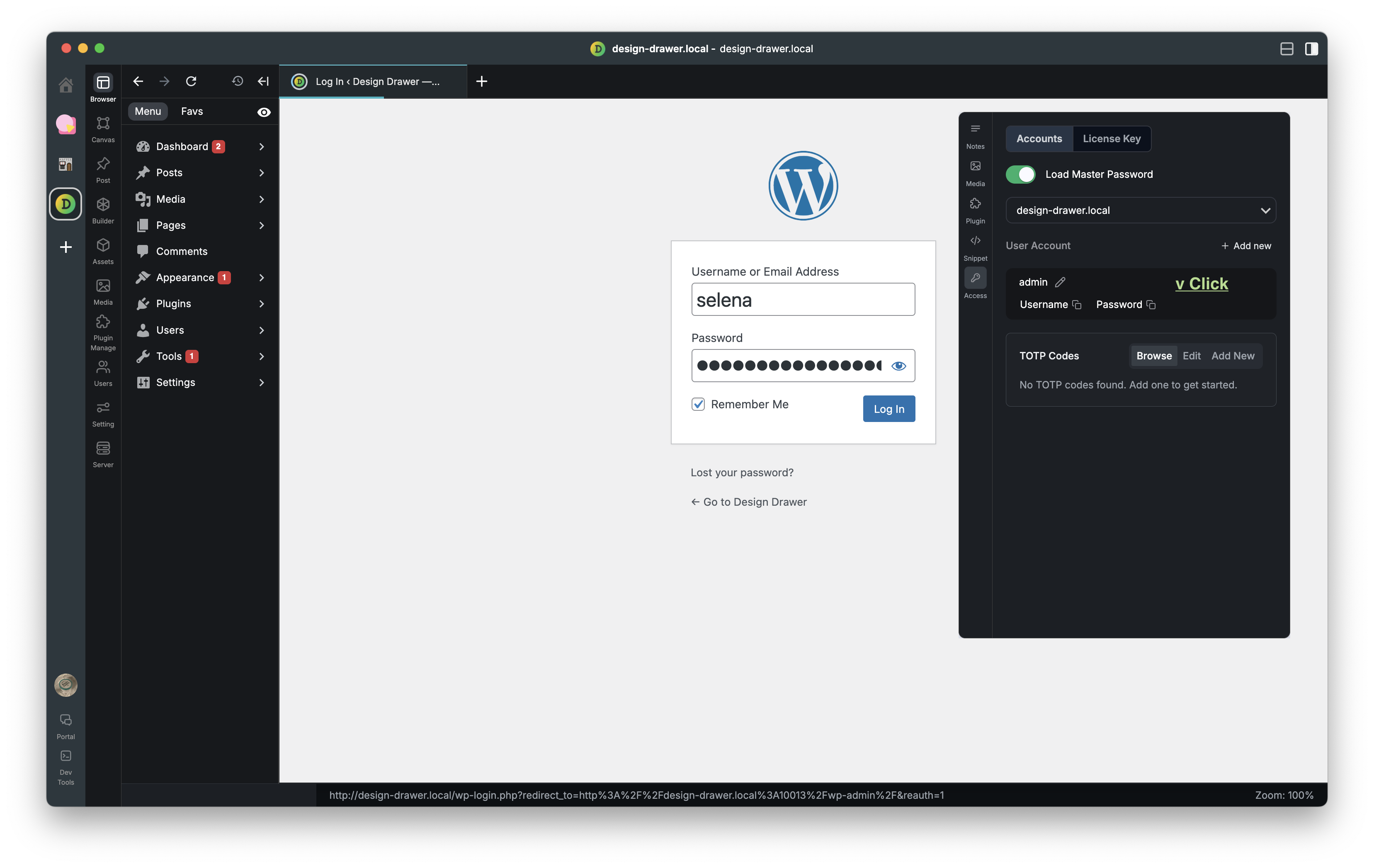Expand the Appearance menu chevron
1374x868 pixels.
click(x=261, y=278)
